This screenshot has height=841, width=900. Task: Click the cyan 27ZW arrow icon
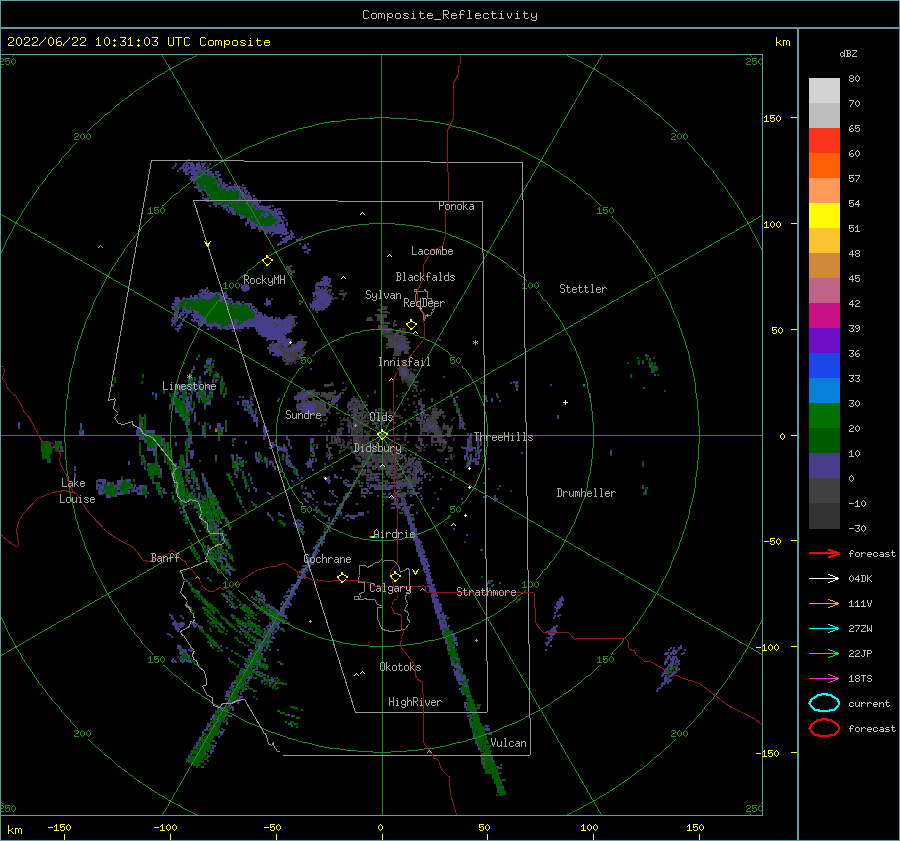(x=824, y=629)
